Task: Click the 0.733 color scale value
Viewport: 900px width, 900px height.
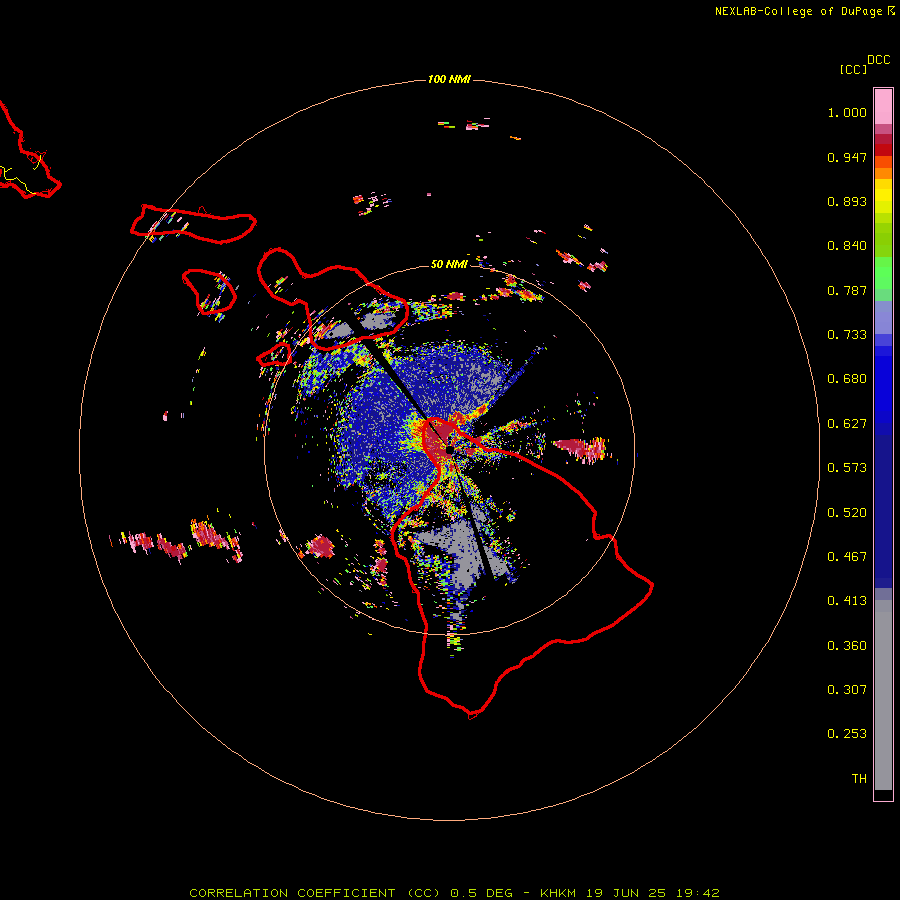Action: [x=847, y=335]
